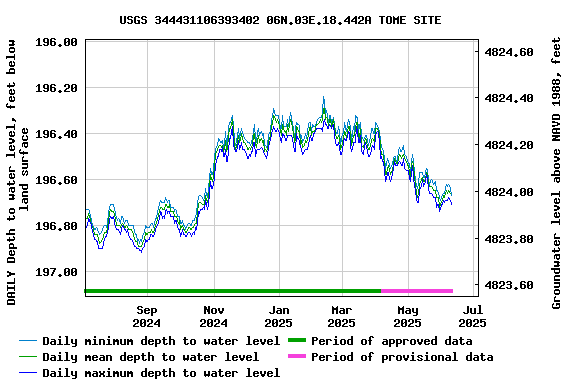Click the green approved data legend swatch
This screenshot has height=384, width=576.
pos(297,340)
